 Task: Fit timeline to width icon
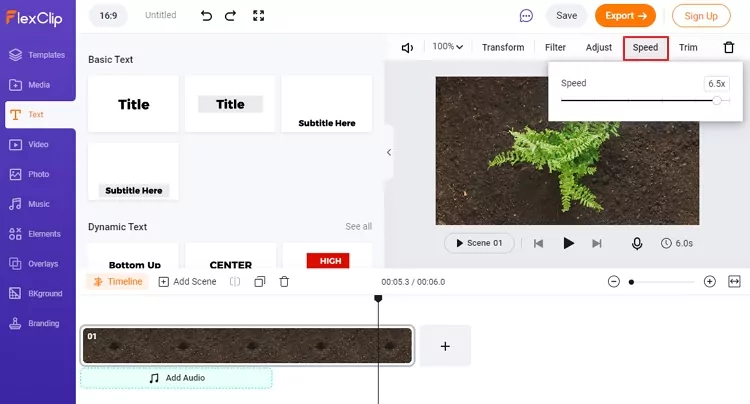point(734,282)
